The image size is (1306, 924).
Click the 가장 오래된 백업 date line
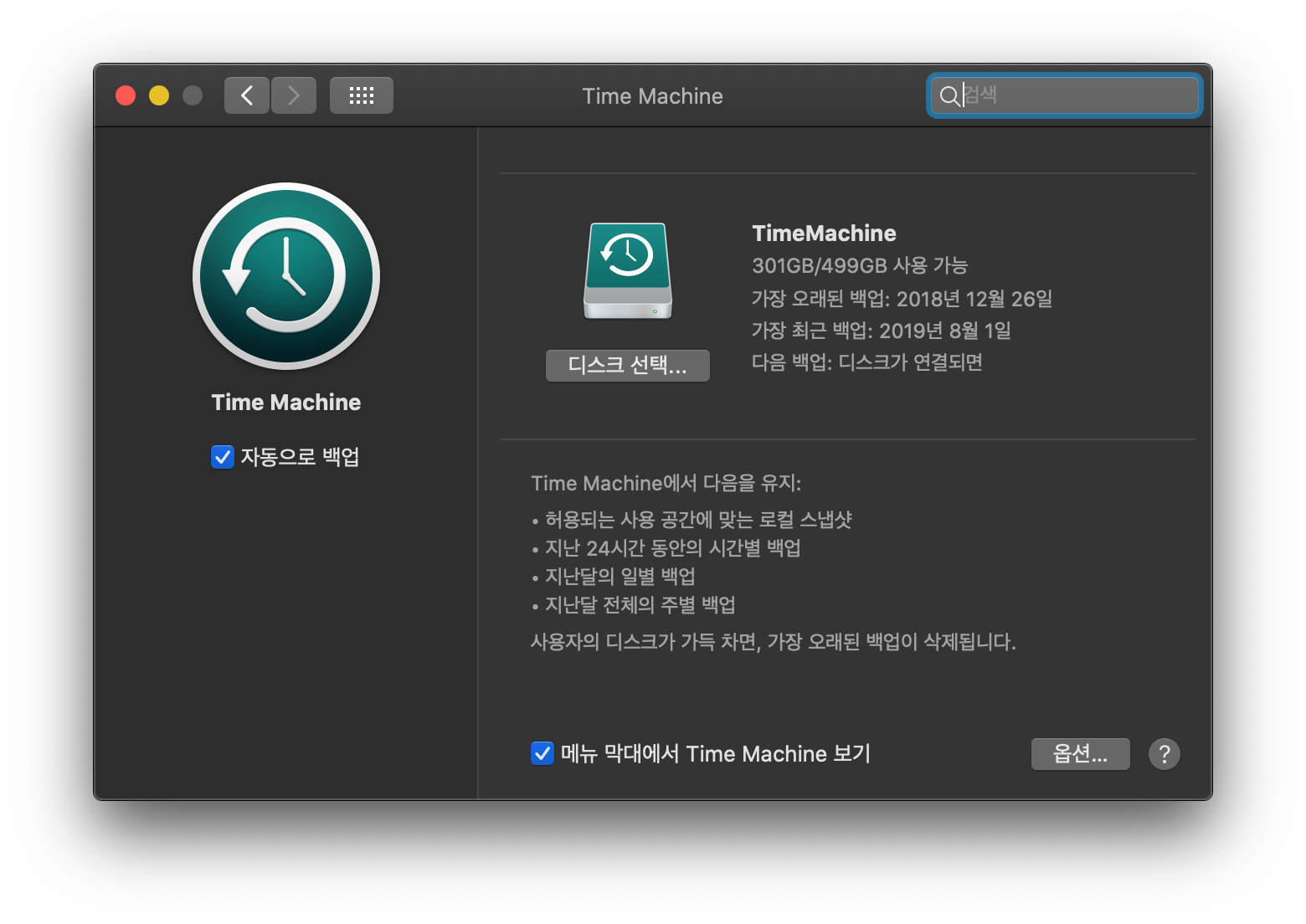click(x=902, y=299)
